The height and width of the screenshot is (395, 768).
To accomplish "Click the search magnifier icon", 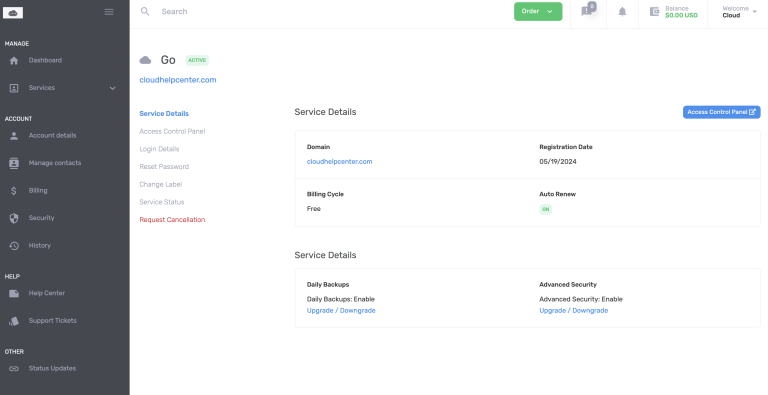I will point(145,11).
